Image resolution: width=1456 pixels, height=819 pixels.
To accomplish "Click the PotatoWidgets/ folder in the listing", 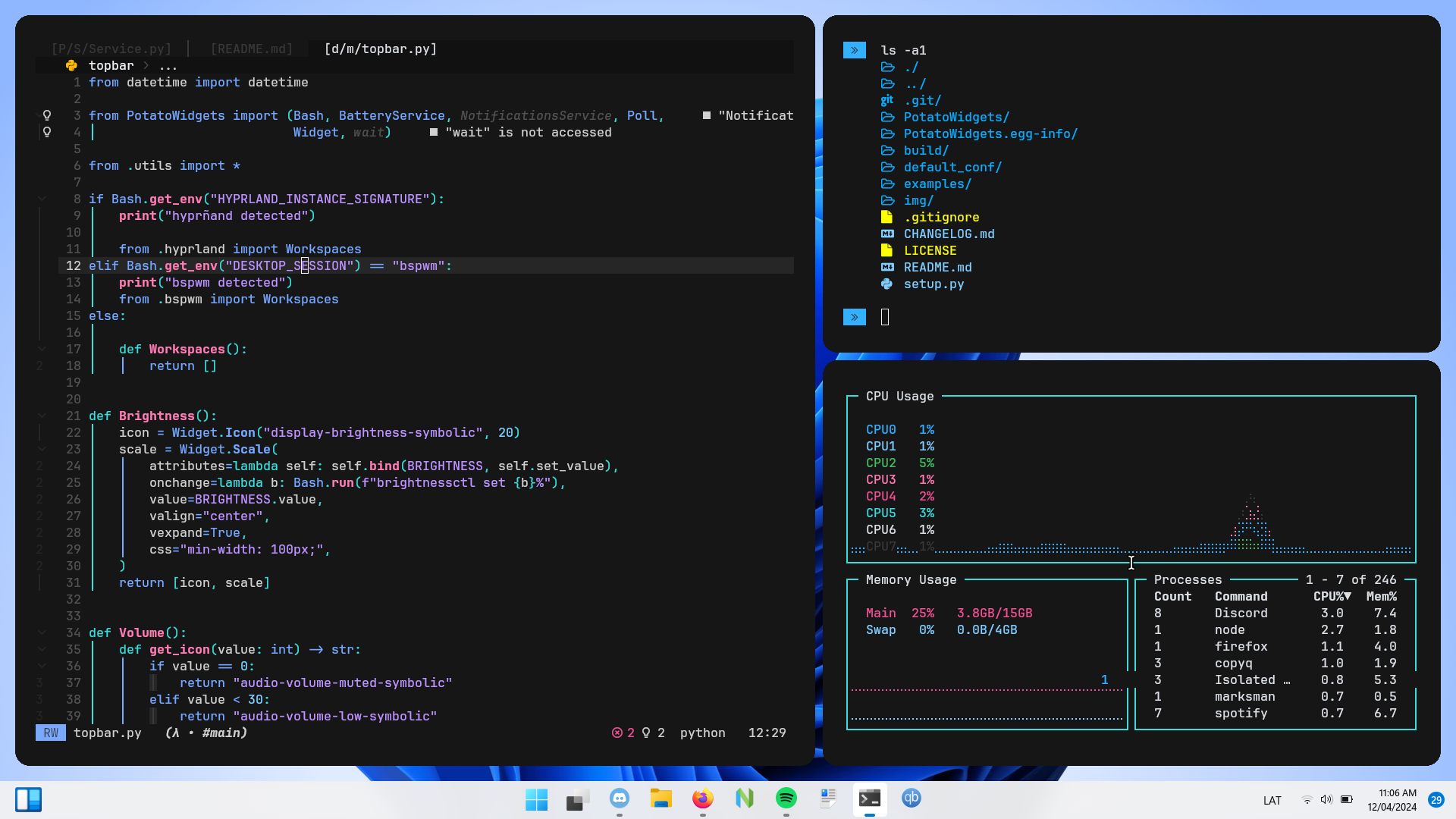I will 955,117.
